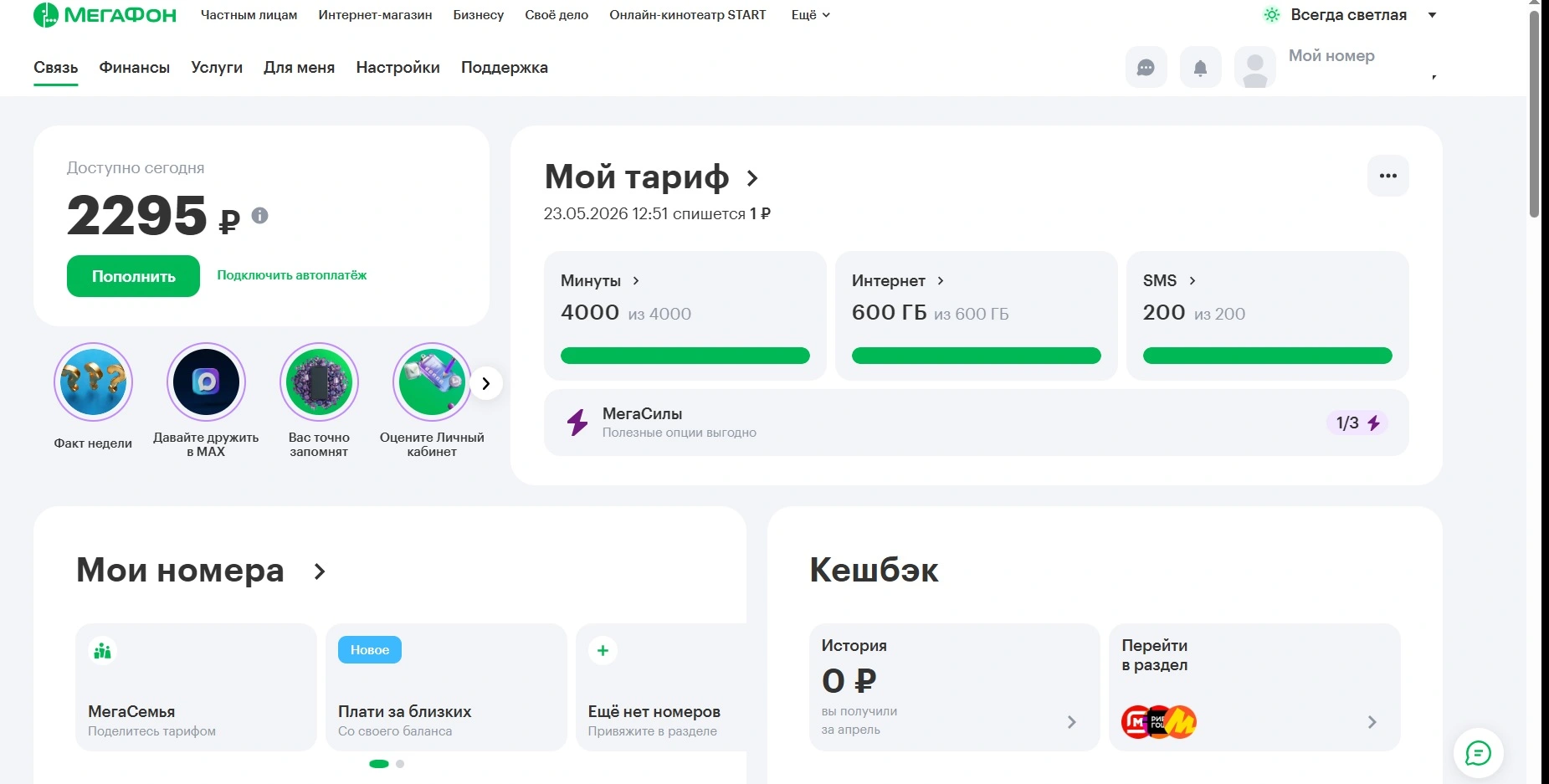Open the tariff three-dots menu
Screen dimensions: 1549x784
click(x=1387, y=176)
